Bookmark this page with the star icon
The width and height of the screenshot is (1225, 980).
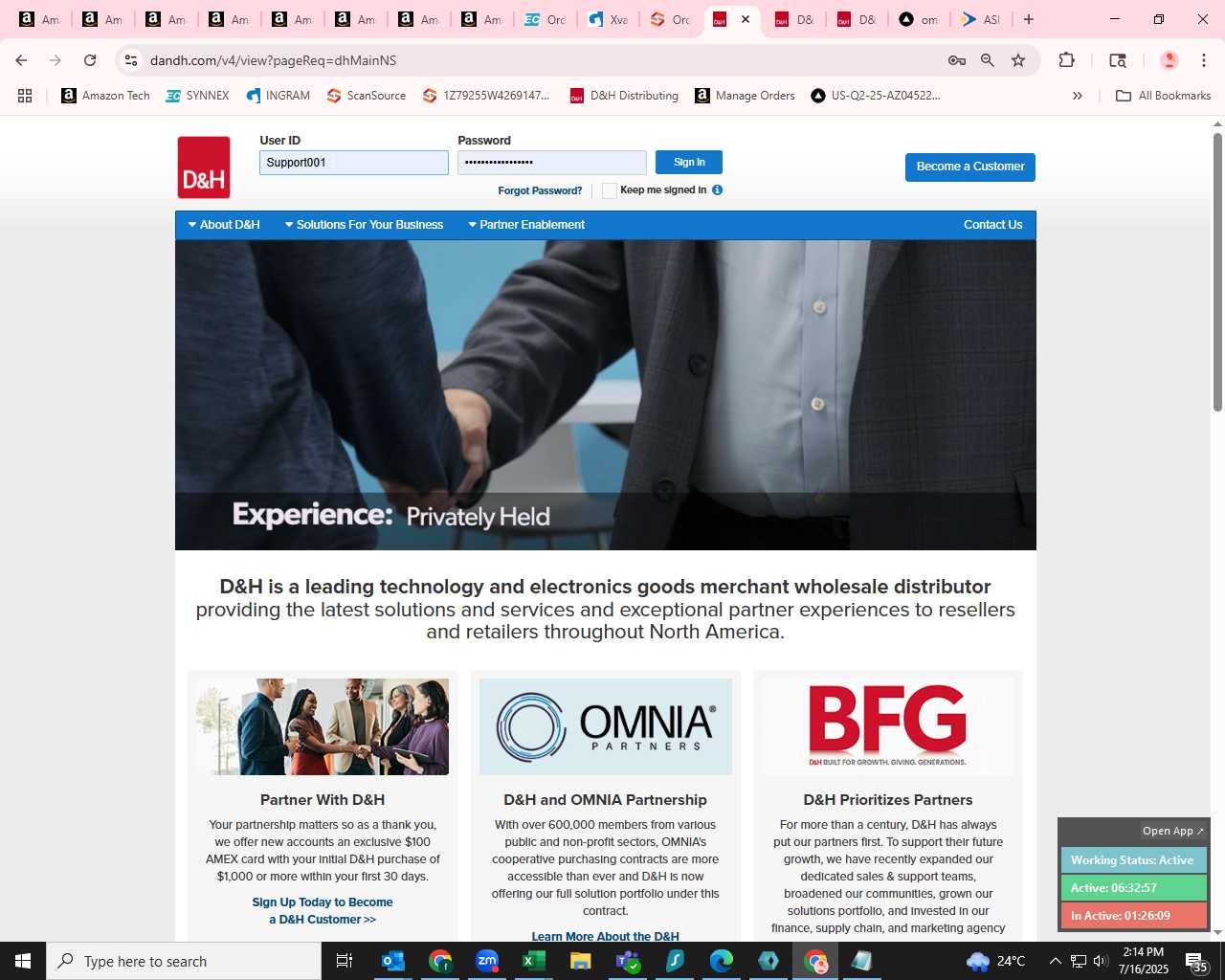(x=1018, y=60)
